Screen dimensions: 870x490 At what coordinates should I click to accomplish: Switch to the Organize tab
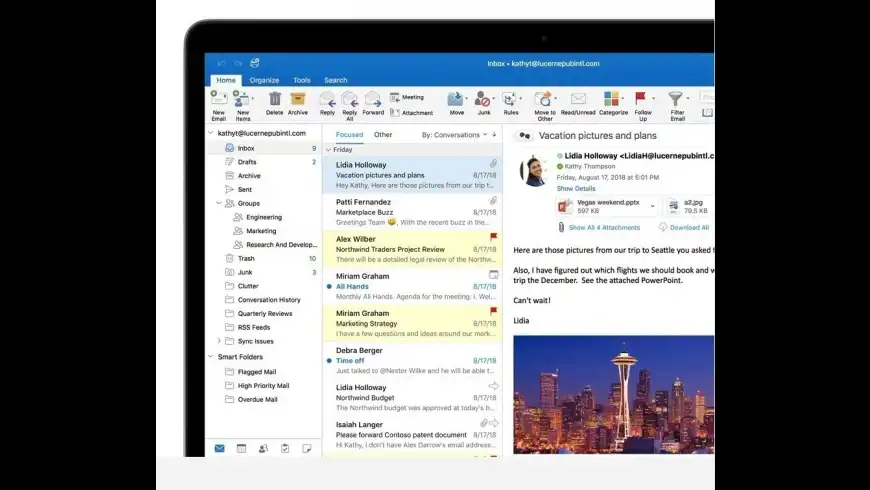pyautogui.click(x=264, y=80)
